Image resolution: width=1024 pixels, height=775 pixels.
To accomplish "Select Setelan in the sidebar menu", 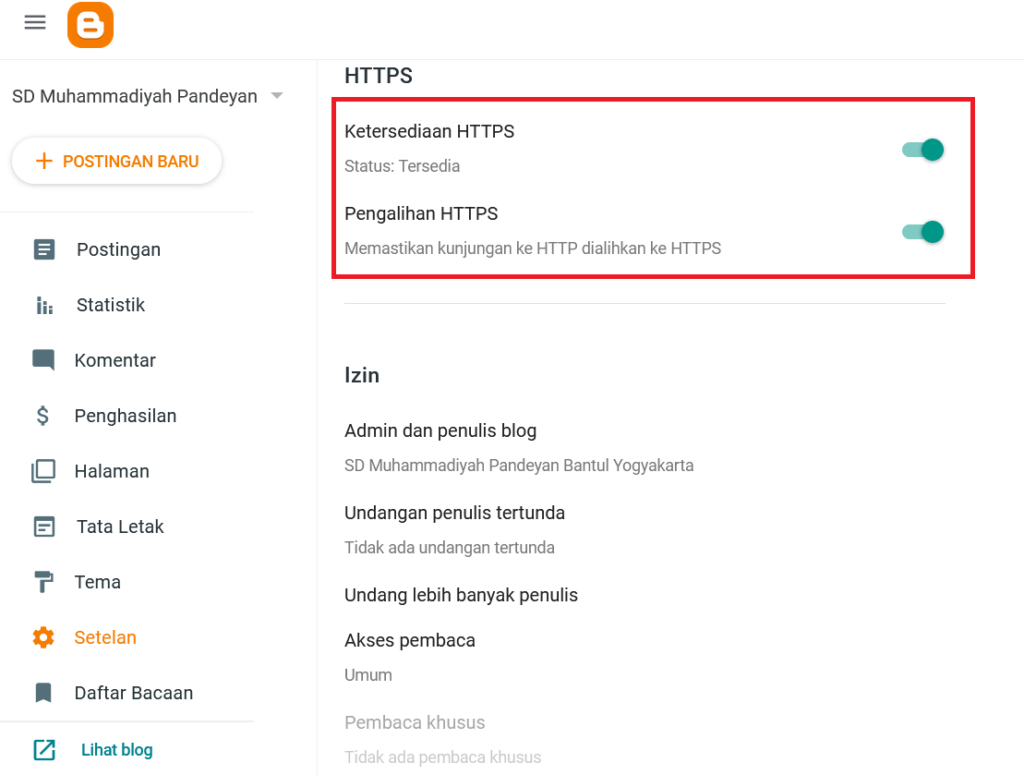I will coord(105,637).
